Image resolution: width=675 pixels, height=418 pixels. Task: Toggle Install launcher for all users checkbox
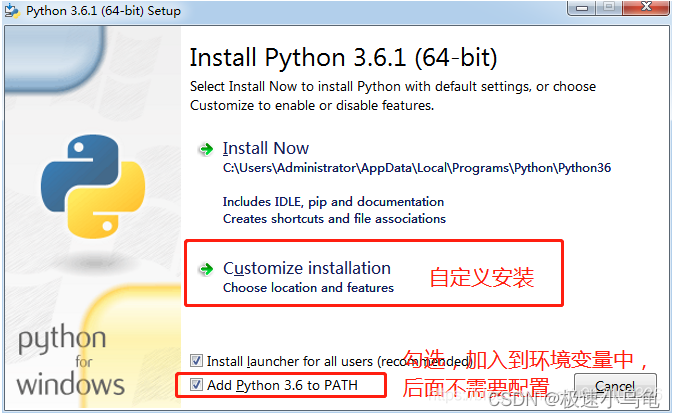(x=196, y=361)
